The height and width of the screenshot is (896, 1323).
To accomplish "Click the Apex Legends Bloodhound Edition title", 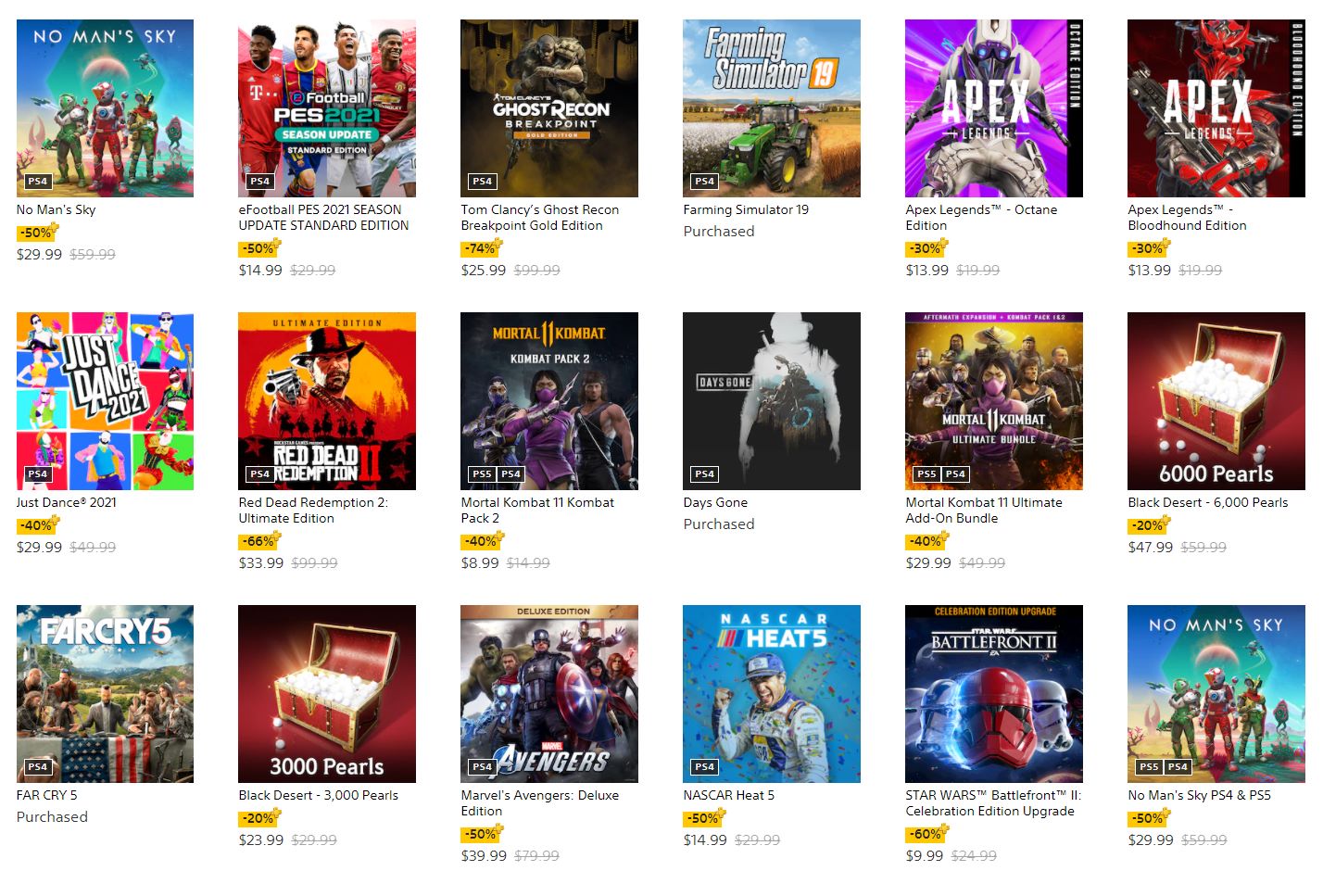I will point(1187,218).
